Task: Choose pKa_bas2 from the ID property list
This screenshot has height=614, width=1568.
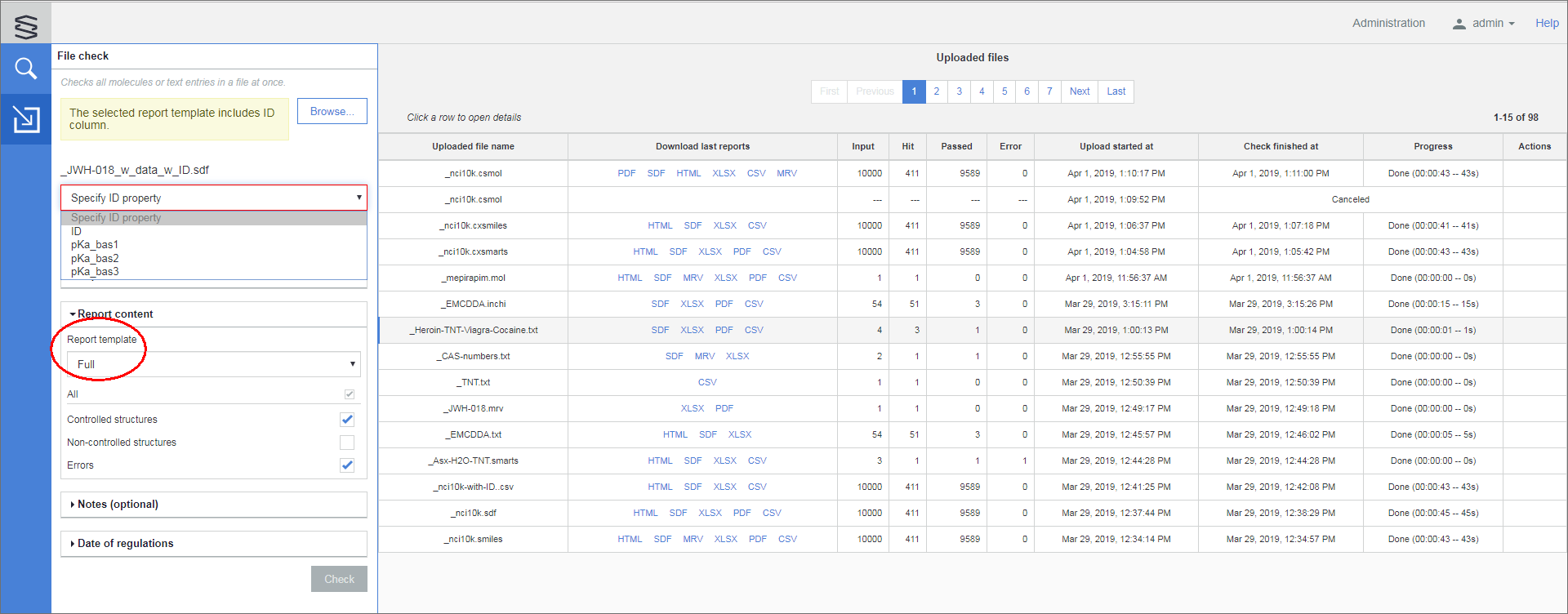Action: click(95, 259)
